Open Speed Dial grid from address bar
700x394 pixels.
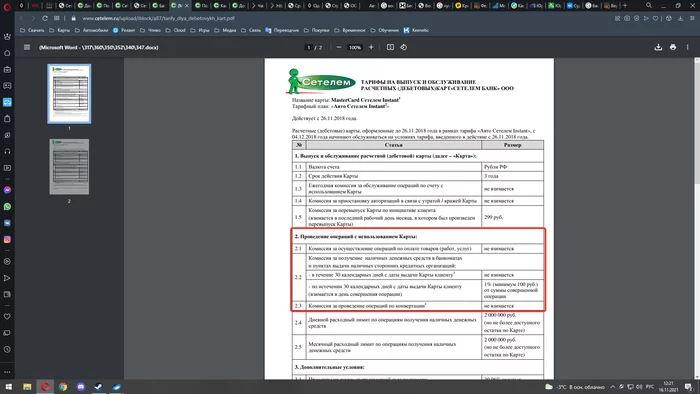[57, 18]
